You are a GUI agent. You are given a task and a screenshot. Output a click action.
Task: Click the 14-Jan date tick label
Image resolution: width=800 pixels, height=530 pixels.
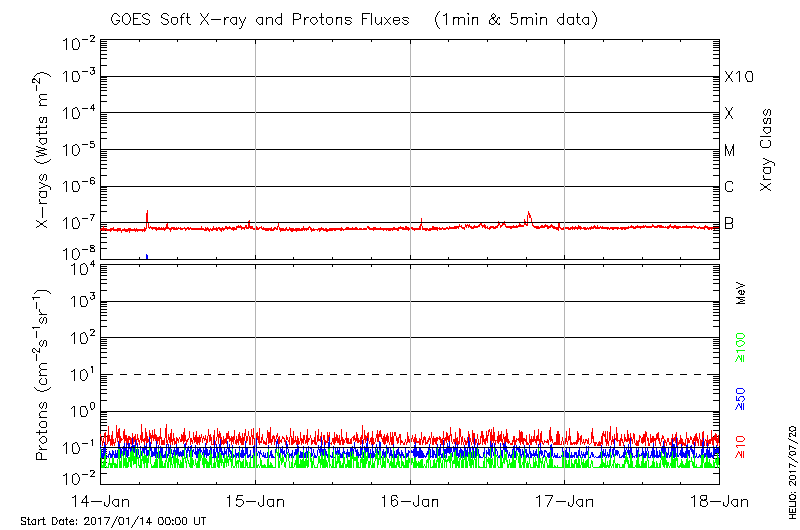click(x=101, y=501)
